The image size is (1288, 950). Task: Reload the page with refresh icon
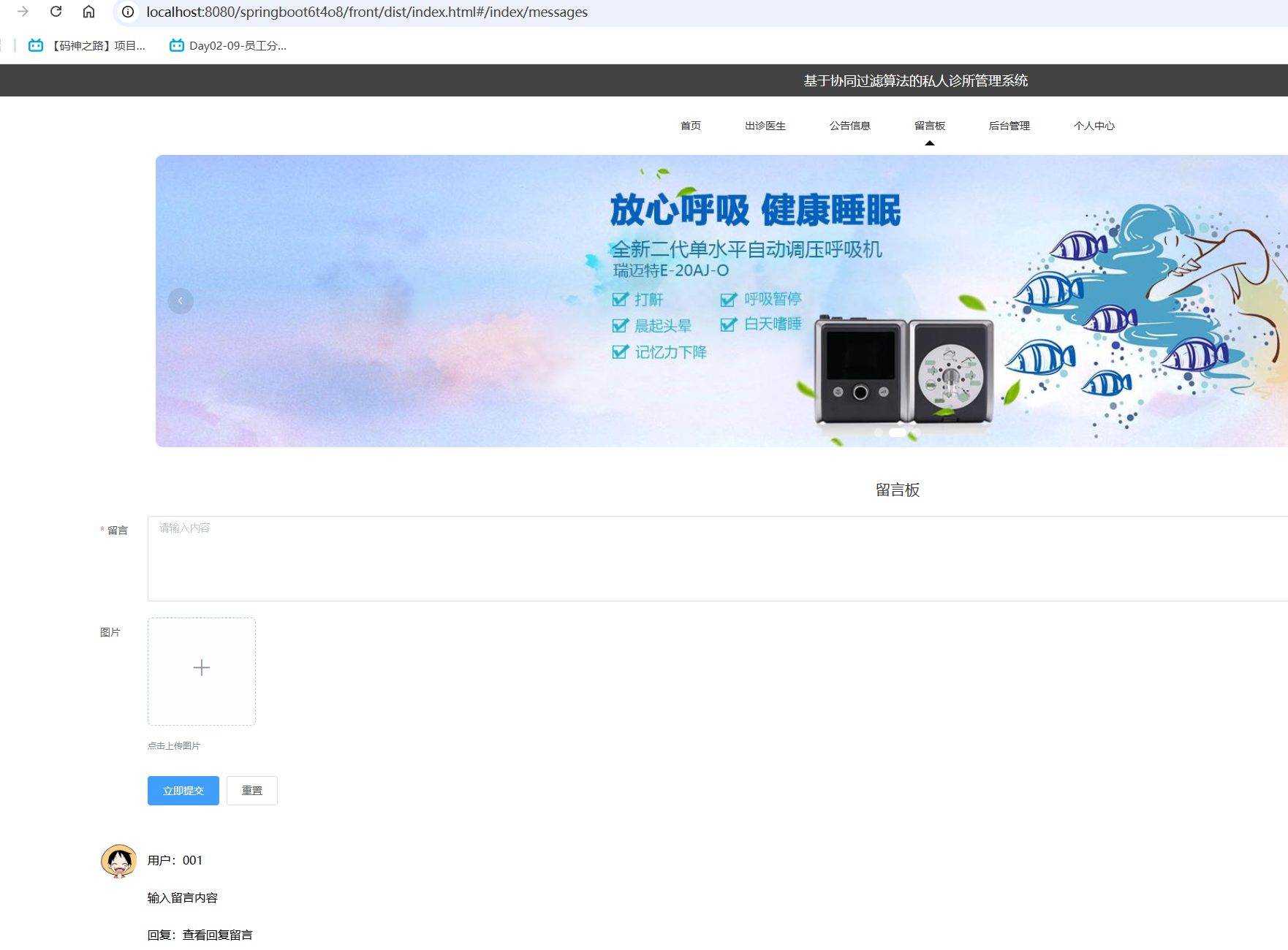point(56,12)
